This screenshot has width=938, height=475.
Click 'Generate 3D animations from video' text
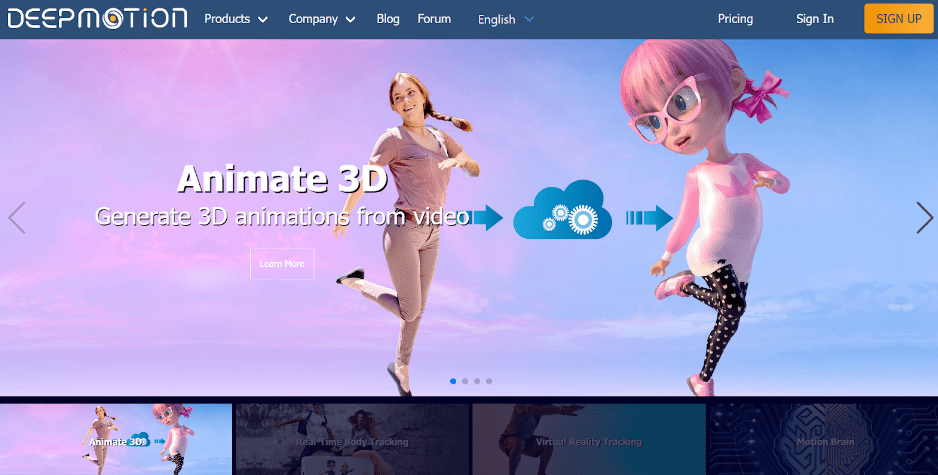coord(282,217)
